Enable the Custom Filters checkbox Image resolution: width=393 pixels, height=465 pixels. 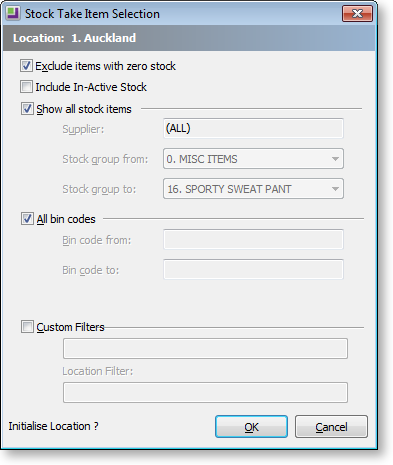[27, 327]
